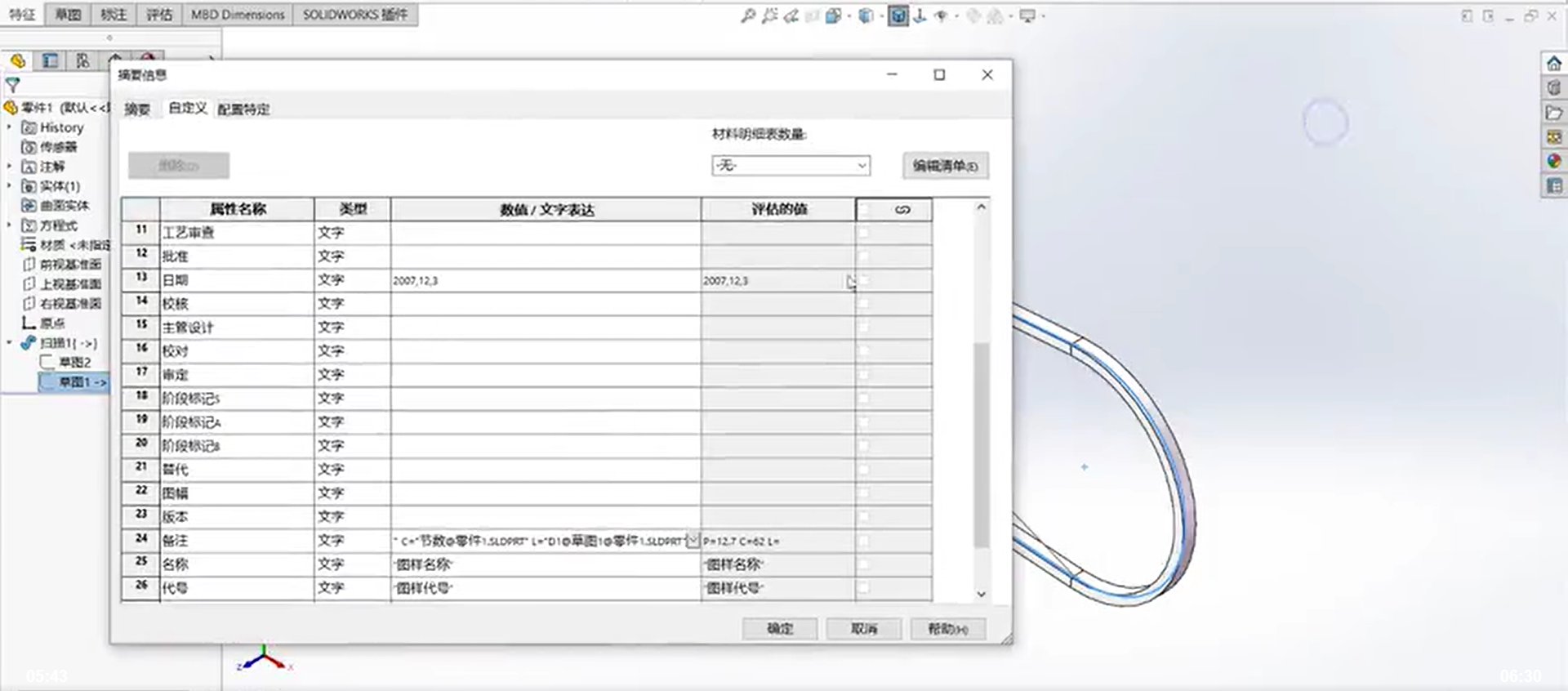Tick the link checkbox for row 24 备注
Image resolution: width=1568 pixels, height=691 pixels.
pyautogui.click(x=864, y=541)
